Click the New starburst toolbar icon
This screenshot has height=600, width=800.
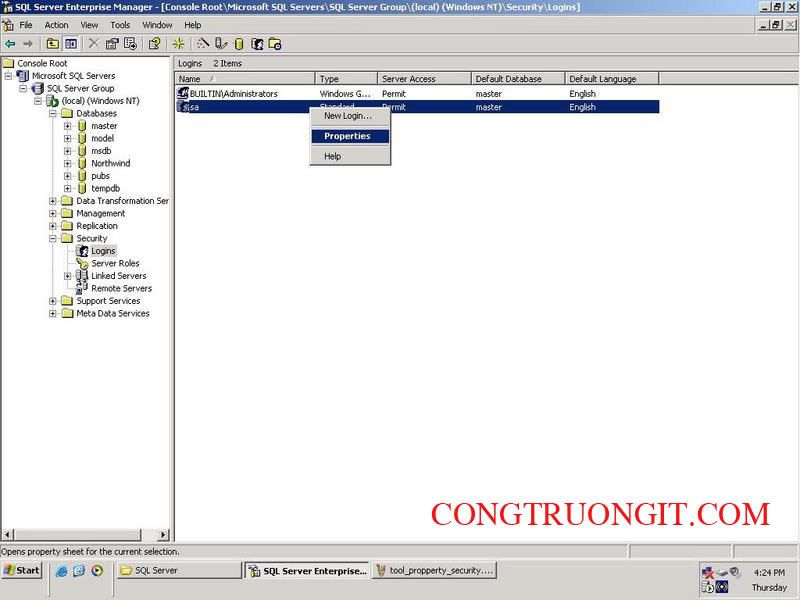coord(178,44)
